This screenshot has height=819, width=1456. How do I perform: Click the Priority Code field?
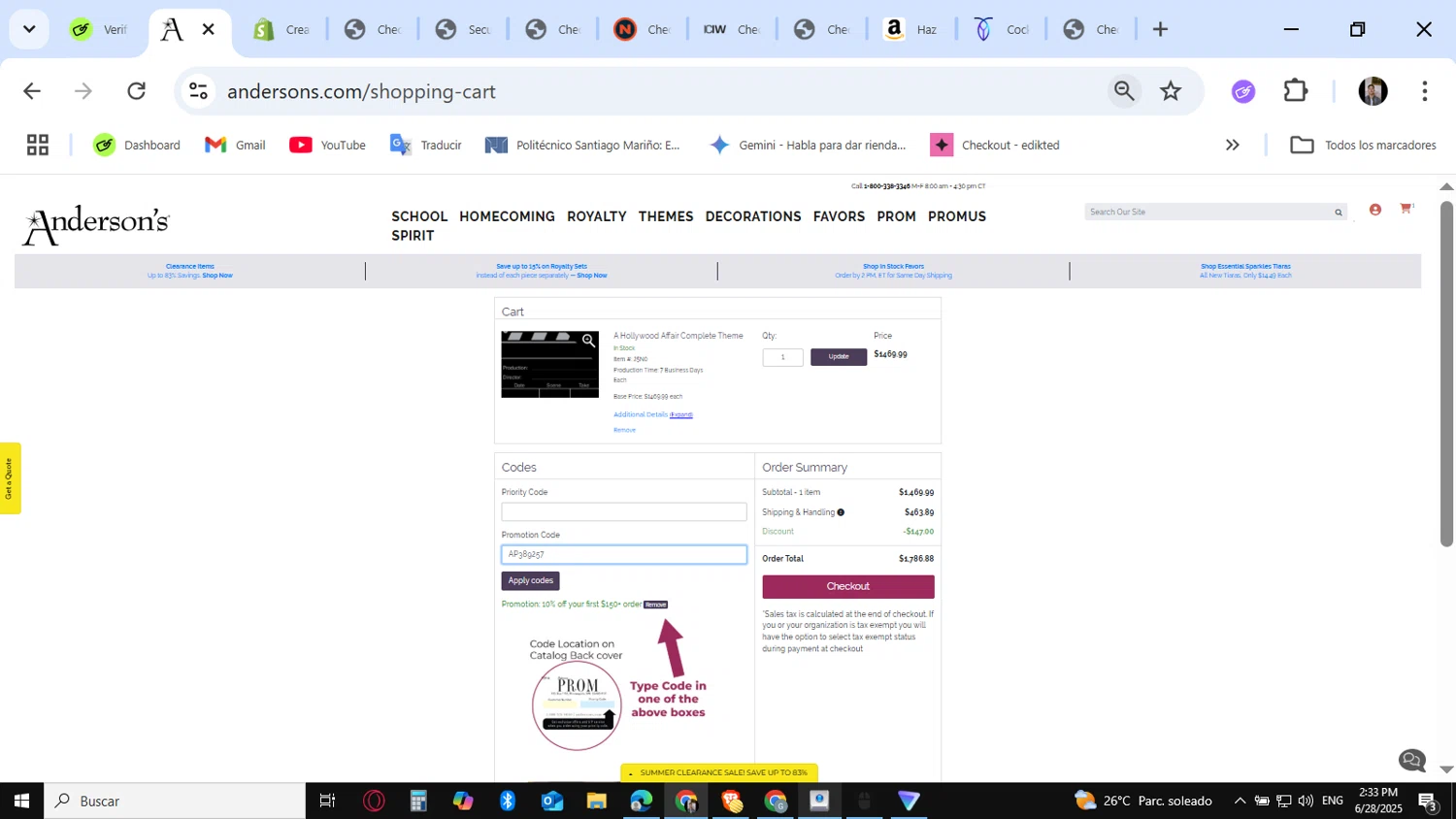point(624,511)
